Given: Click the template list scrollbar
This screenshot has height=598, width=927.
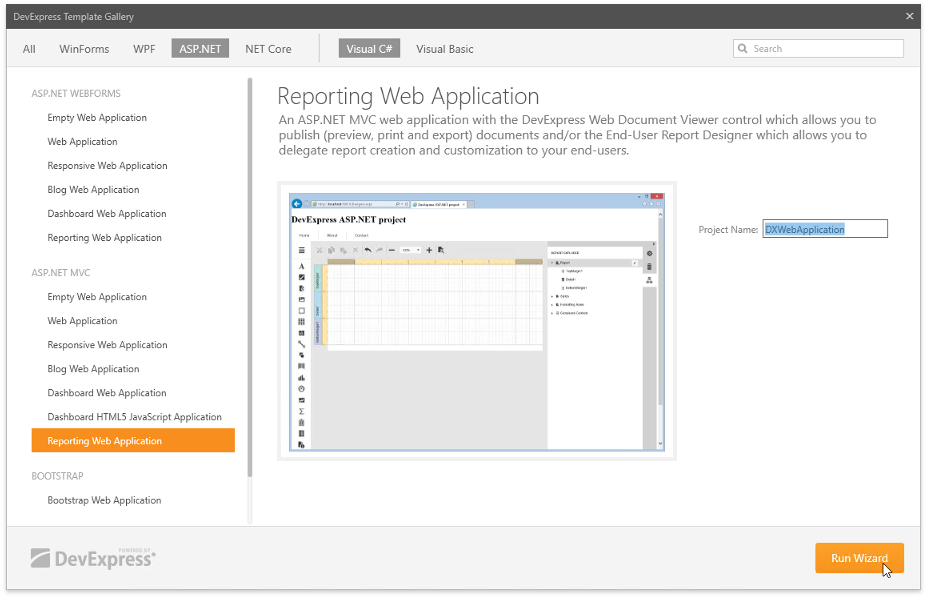Looking at the screenshot, I should (x=250, y=280).
